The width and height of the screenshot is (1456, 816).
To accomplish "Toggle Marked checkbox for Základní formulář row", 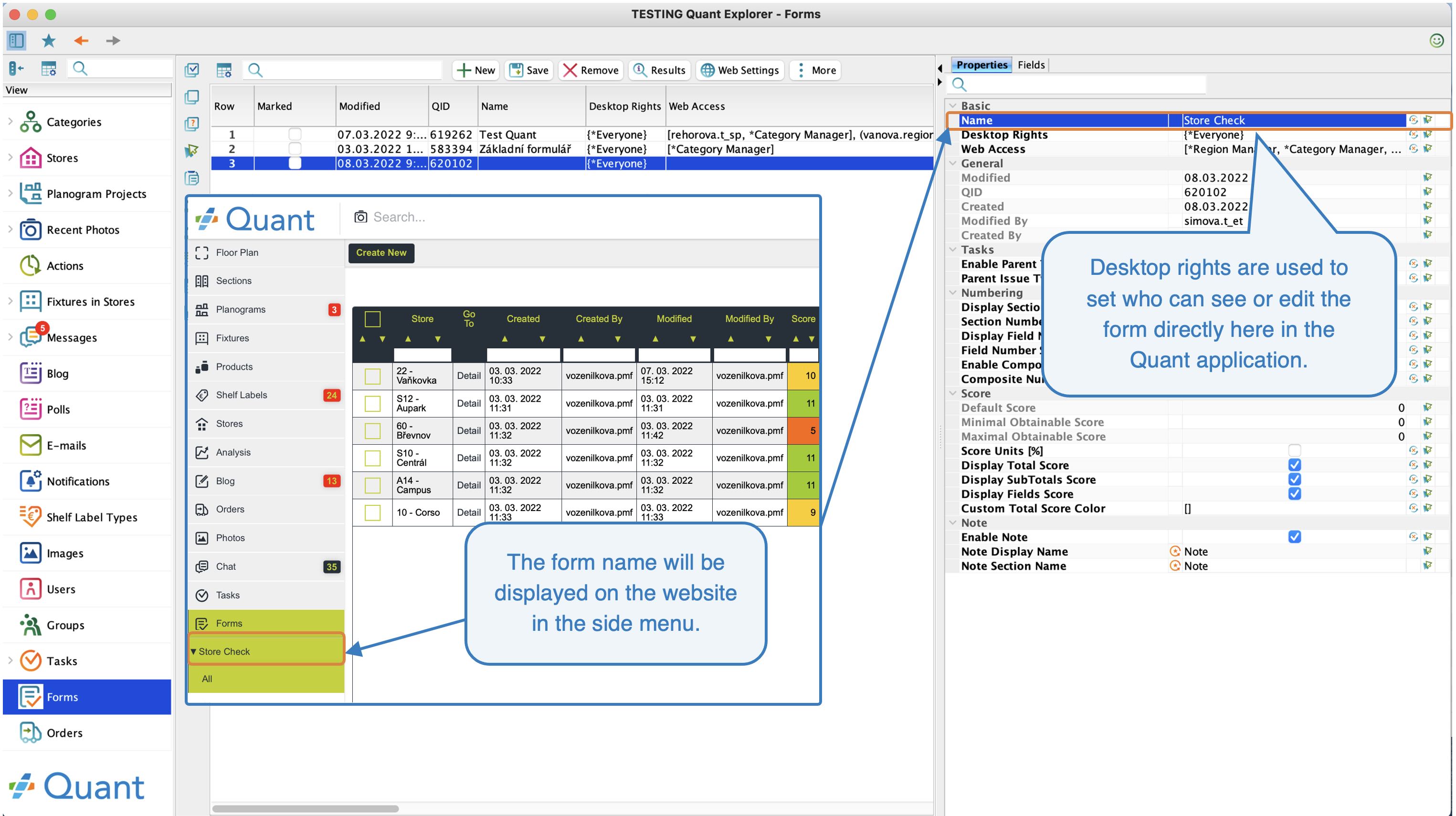I will pos(295,148).
